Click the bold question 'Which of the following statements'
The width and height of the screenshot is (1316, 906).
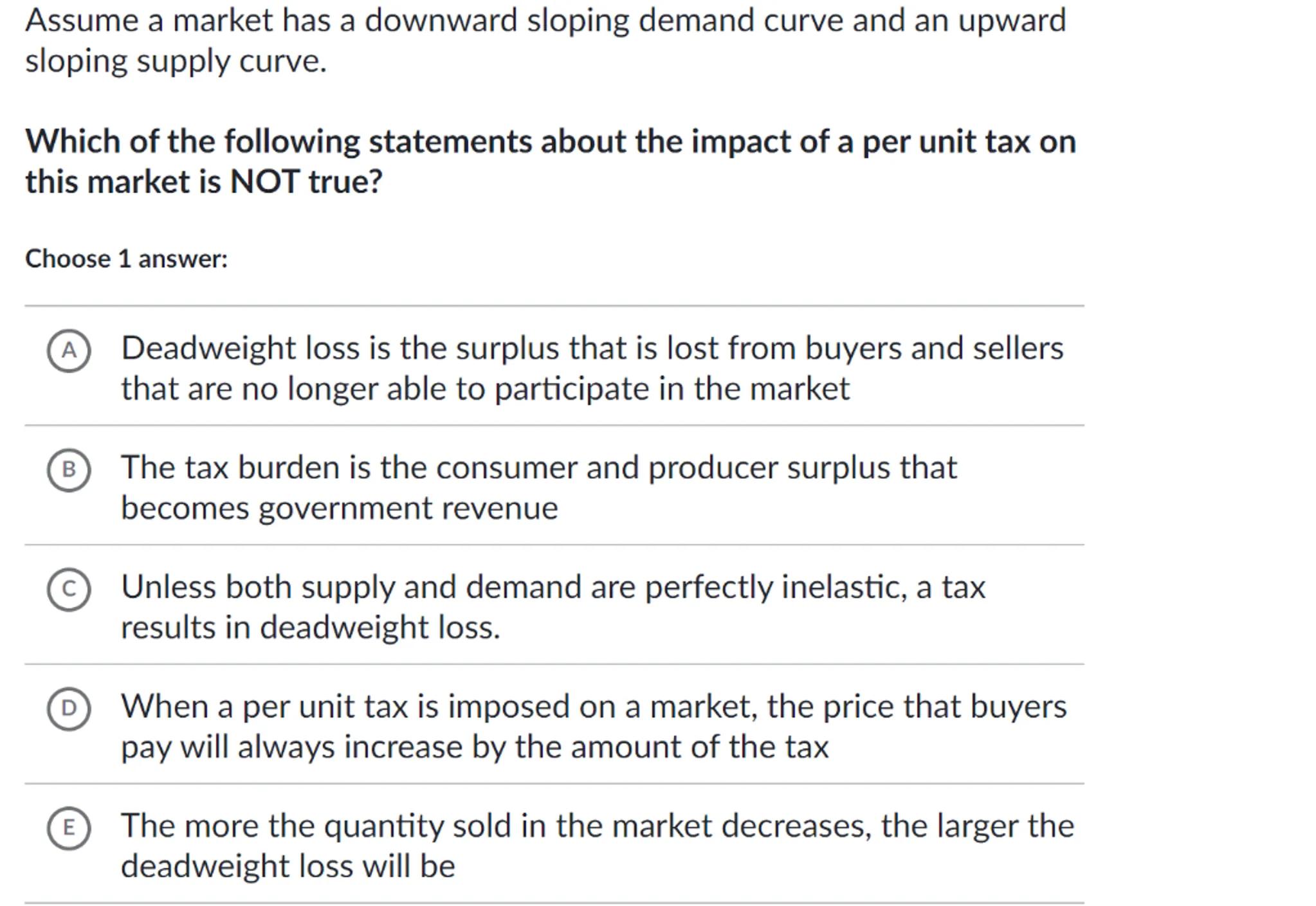tap(550, 141)
